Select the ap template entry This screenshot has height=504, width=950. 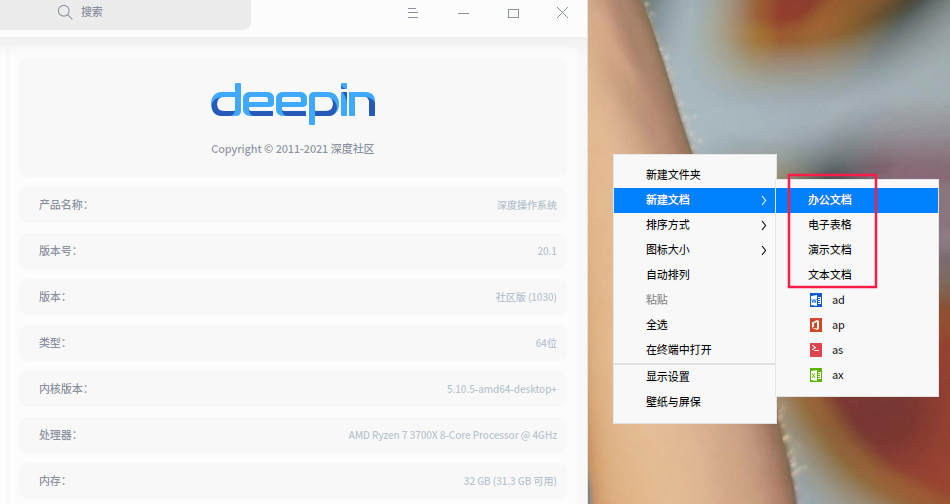(857, 325)
